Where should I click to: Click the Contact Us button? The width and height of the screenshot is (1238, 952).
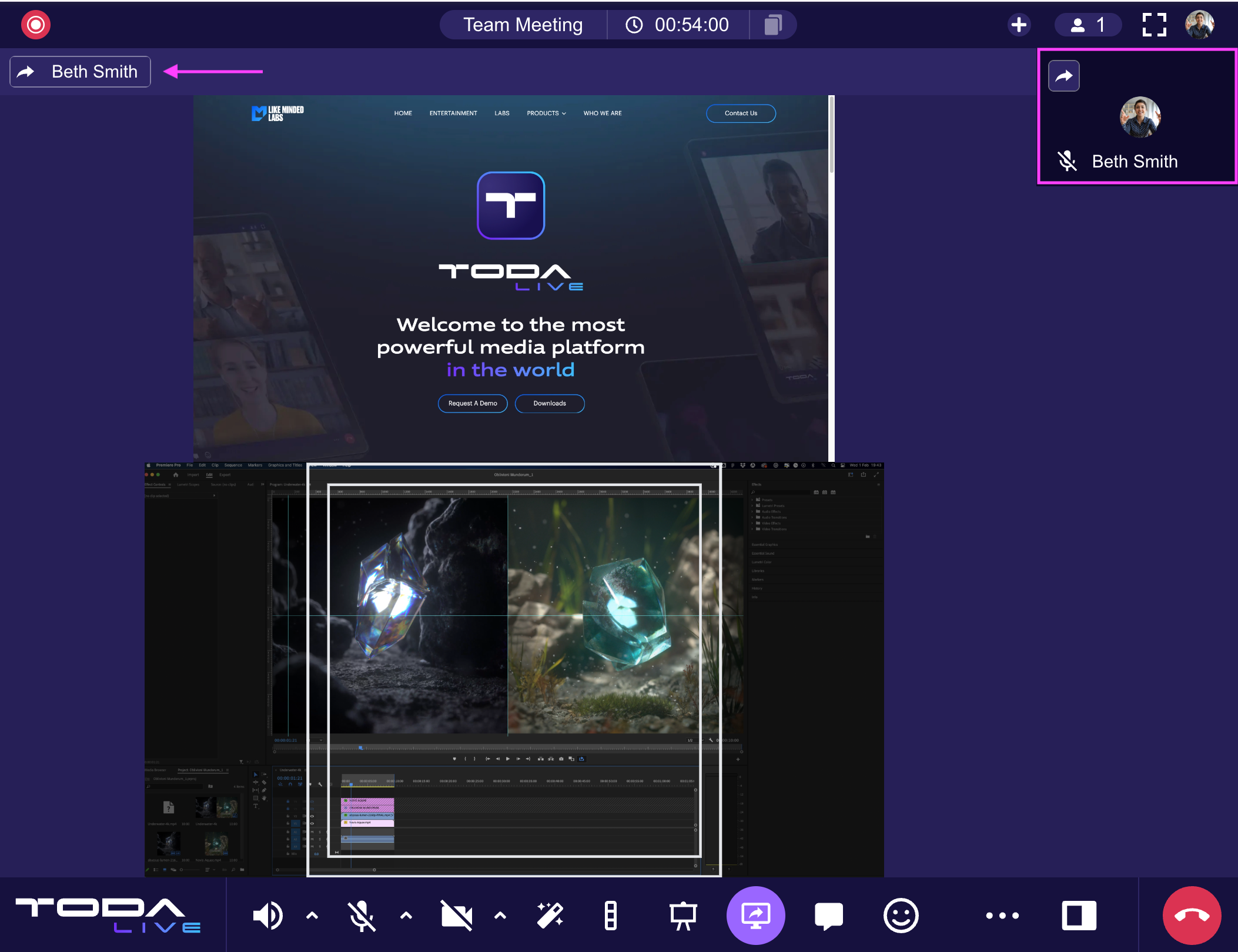point(740,113)
